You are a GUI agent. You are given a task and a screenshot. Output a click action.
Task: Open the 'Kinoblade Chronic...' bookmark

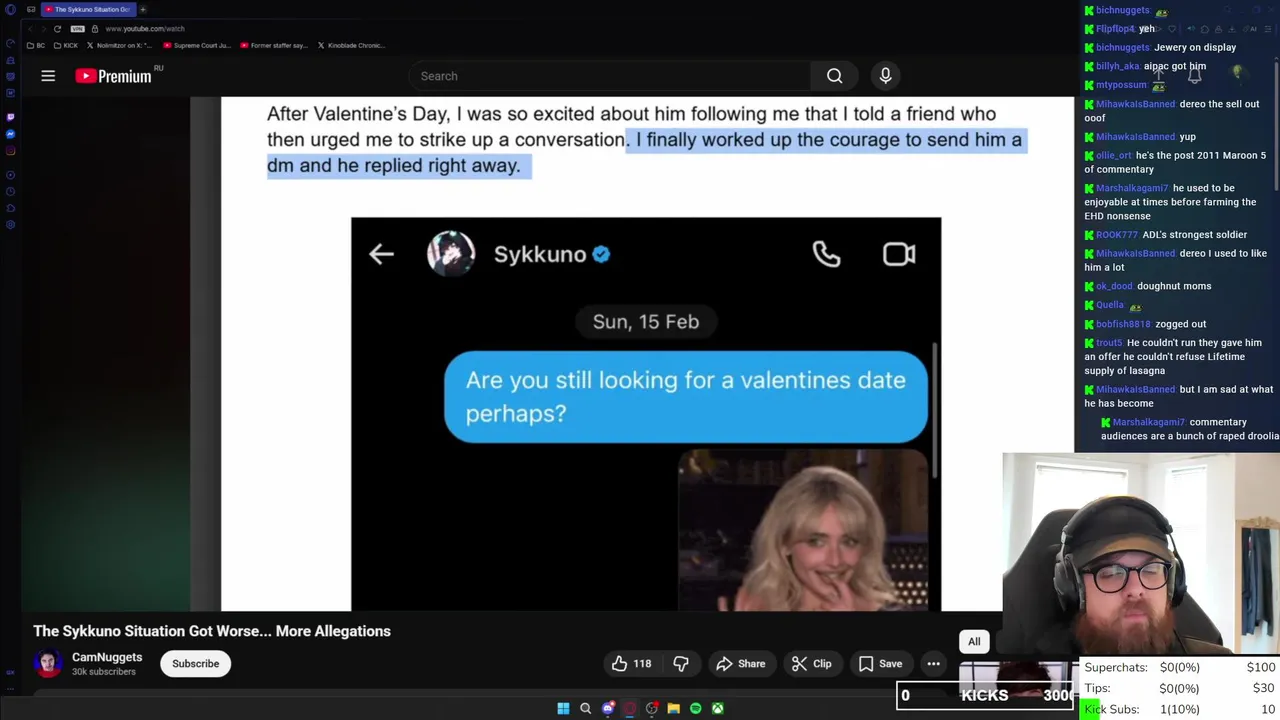(350, 45)
